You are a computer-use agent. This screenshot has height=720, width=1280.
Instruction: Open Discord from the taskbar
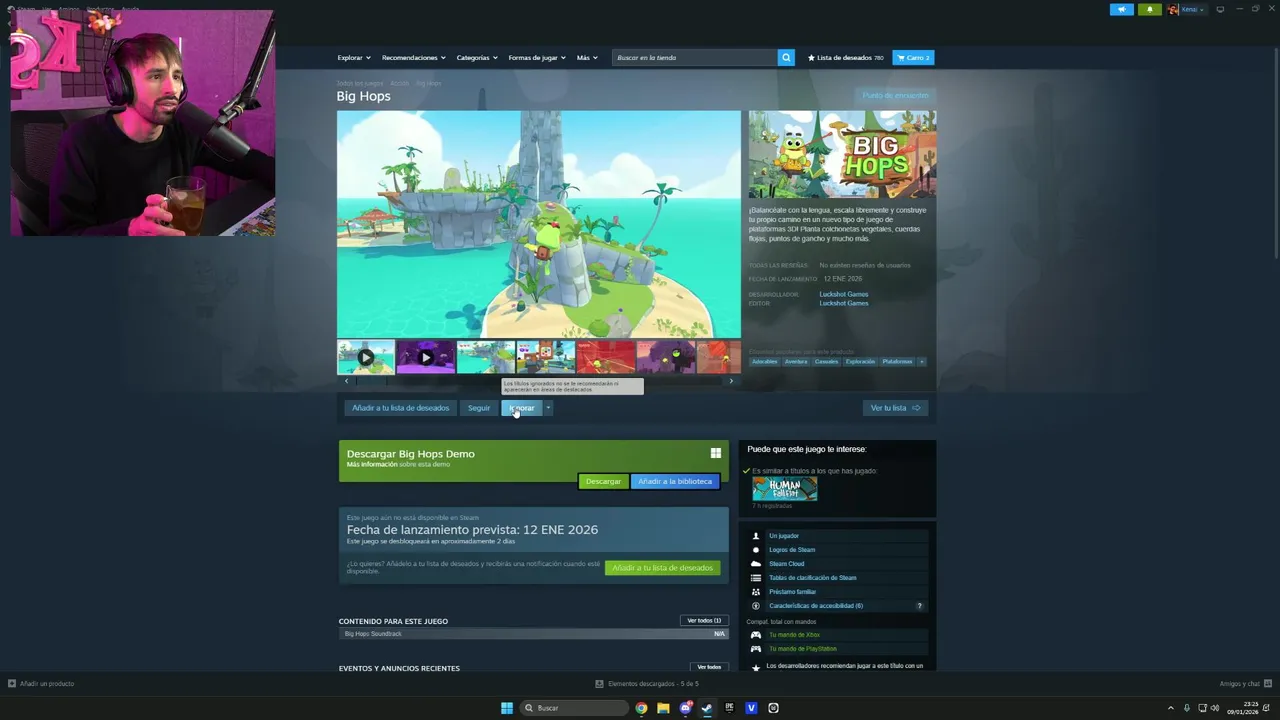pos(685,708)
